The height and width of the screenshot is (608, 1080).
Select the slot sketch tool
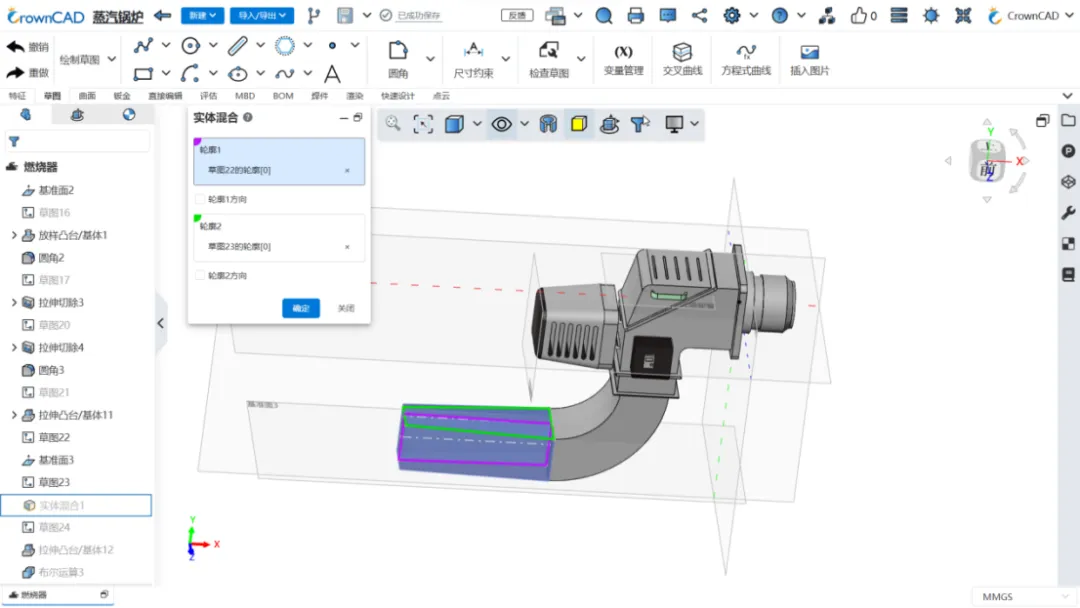point(238,45)
